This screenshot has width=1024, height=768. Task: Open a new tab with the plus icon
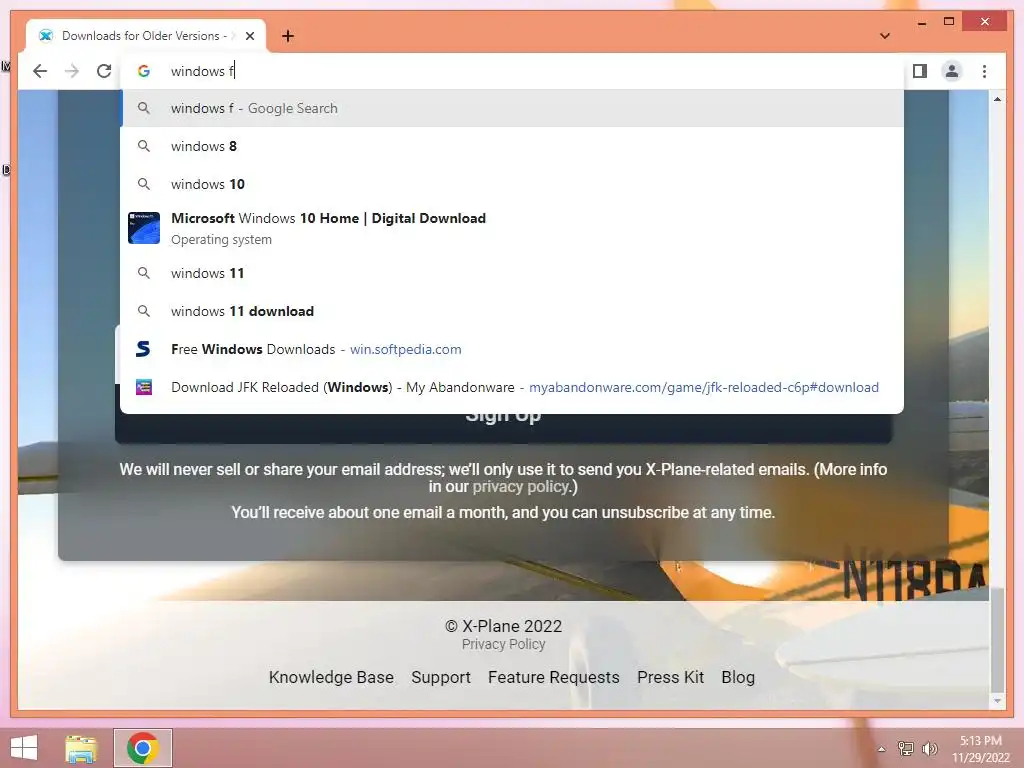[x=287, y=36]
